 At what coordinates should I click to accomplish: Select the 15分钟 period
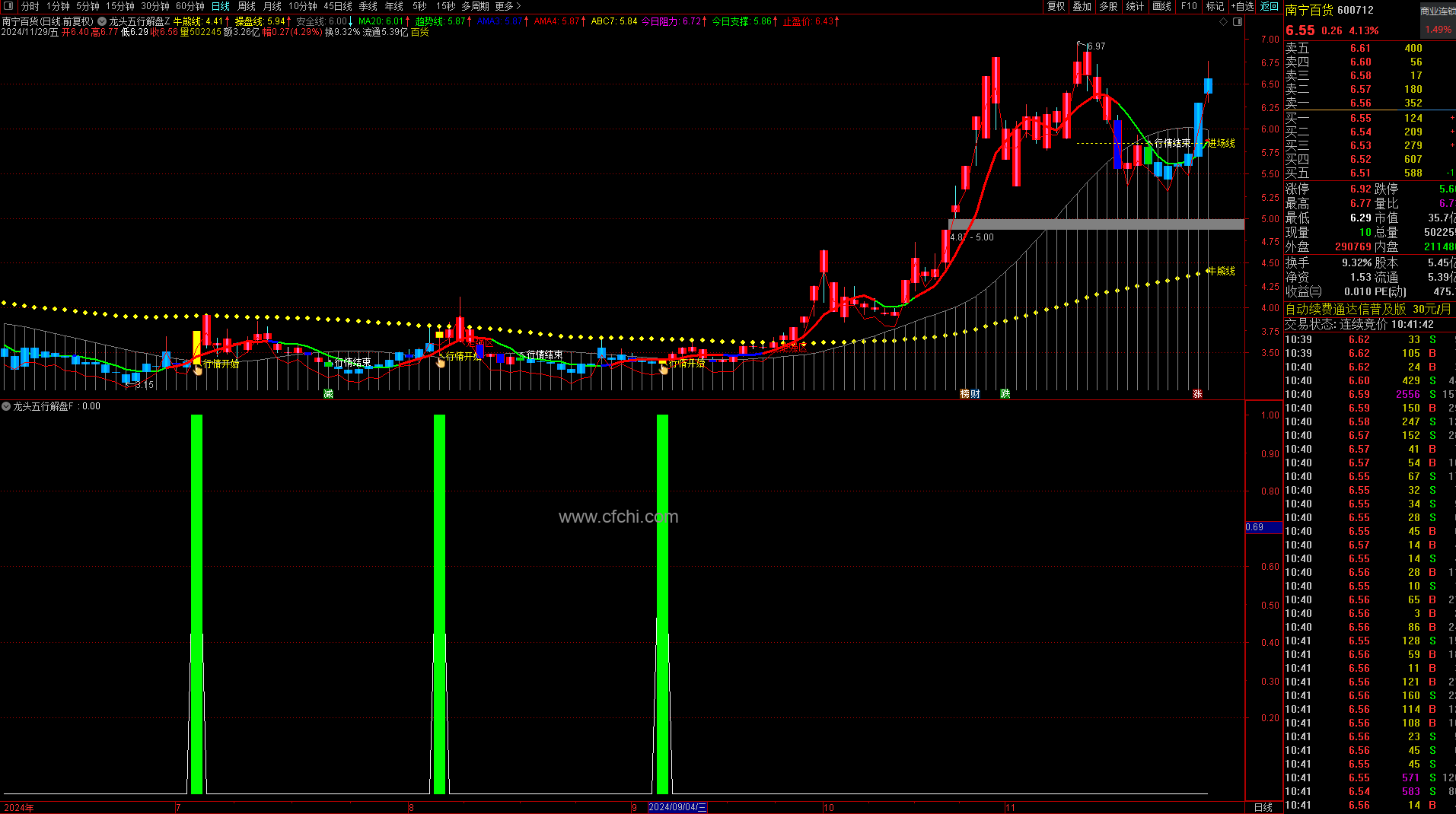120,6
